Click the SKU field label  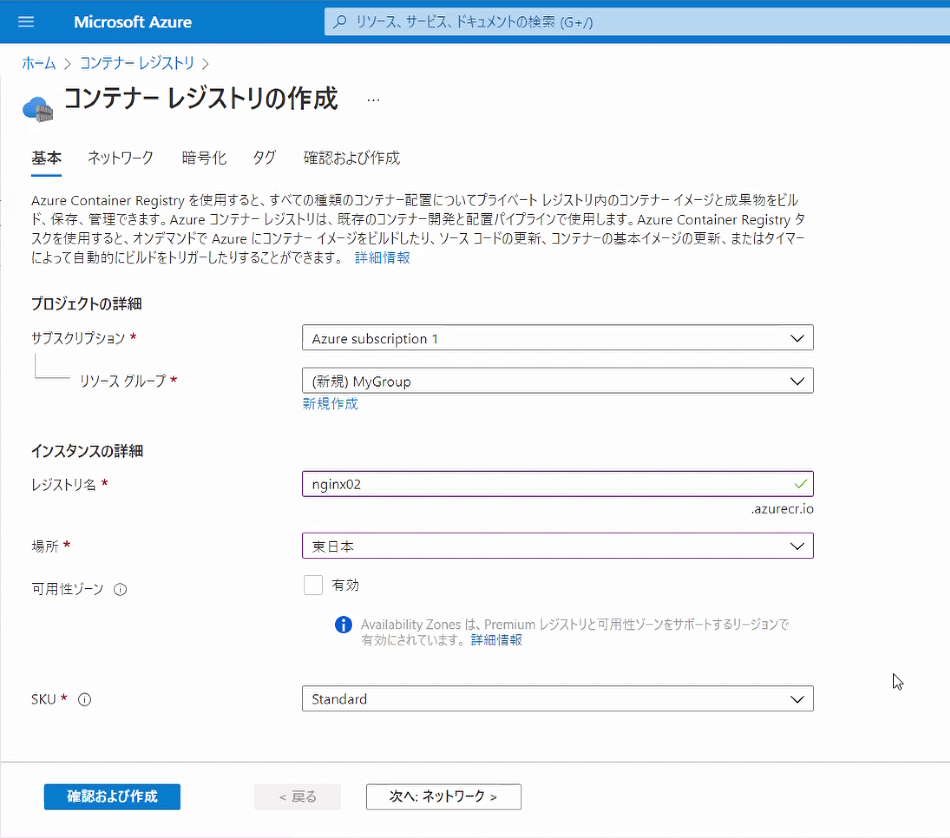[44, 699]
